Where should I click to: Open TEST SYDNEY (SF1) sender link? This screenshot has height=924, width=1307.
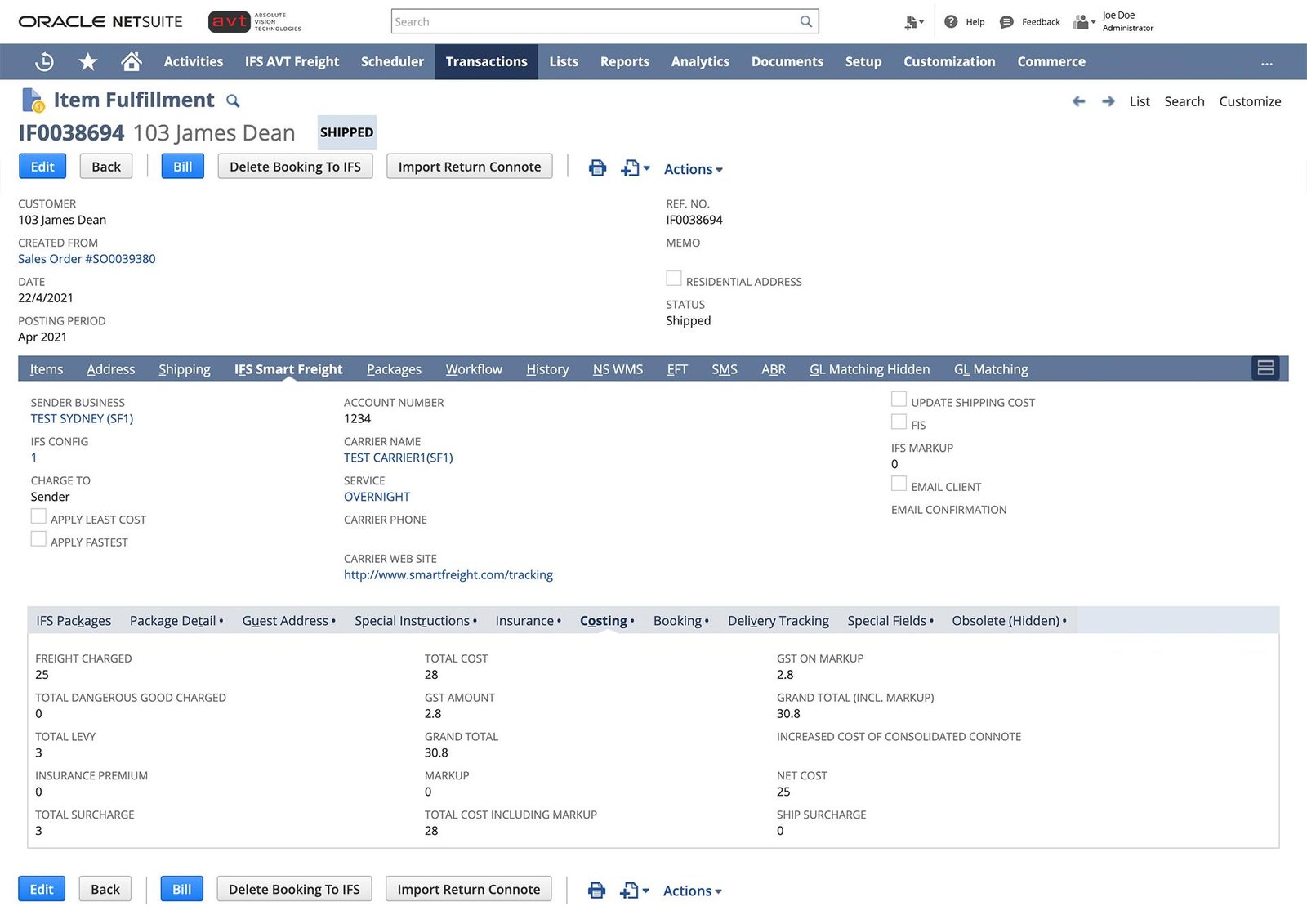82,419
